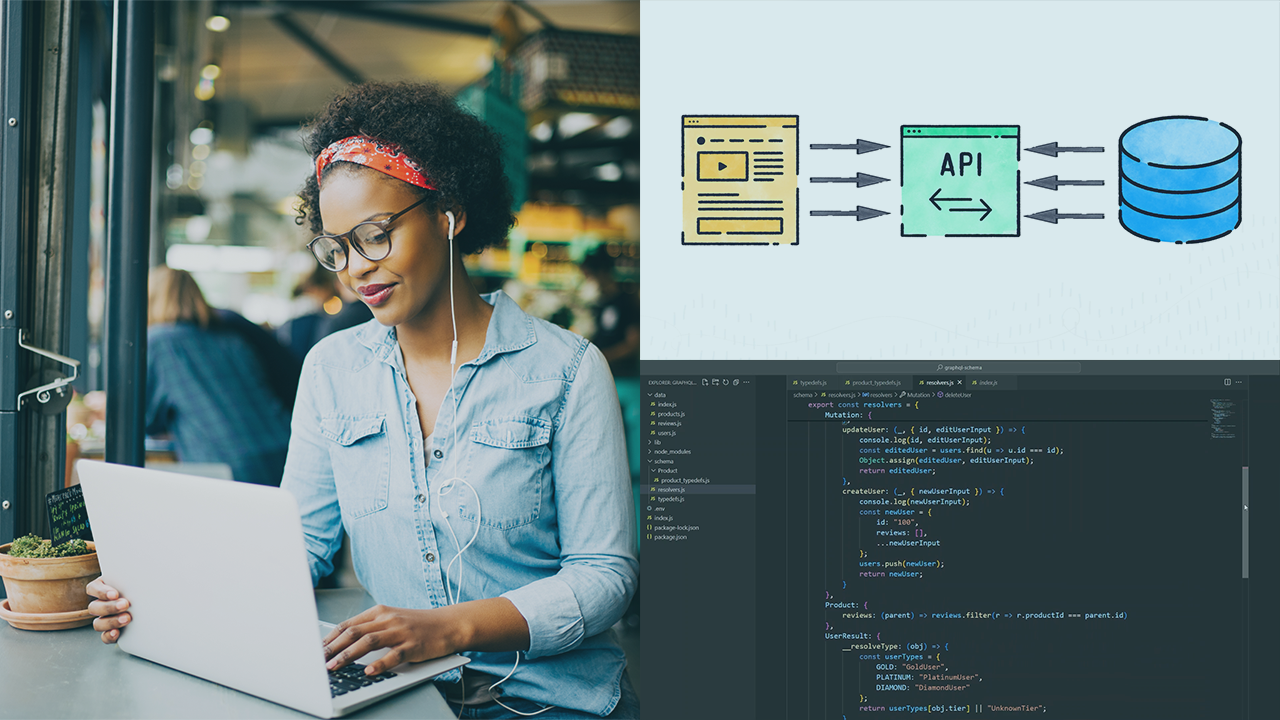Click the New File icon in Explorer

coord(705,382)
